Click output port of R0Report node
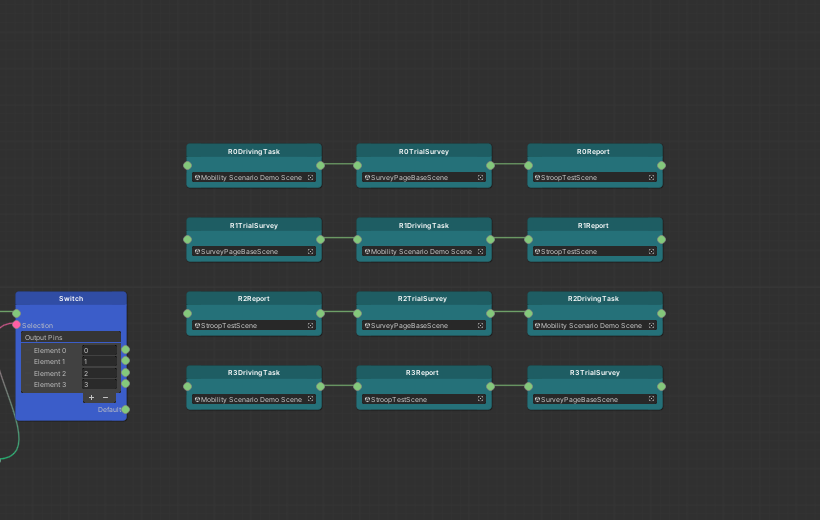Viewport: 820px width, 520px height. 662,165
